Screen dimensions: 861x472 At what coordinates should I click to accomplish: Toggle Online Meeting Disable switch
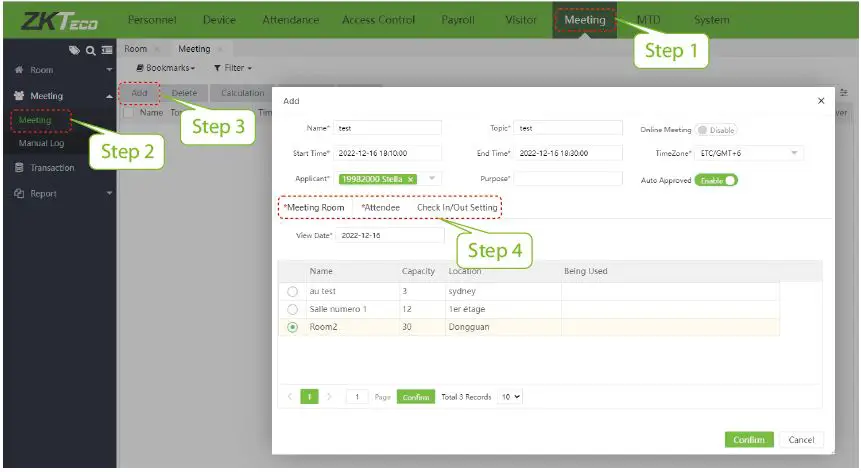(x=716, y=130)
